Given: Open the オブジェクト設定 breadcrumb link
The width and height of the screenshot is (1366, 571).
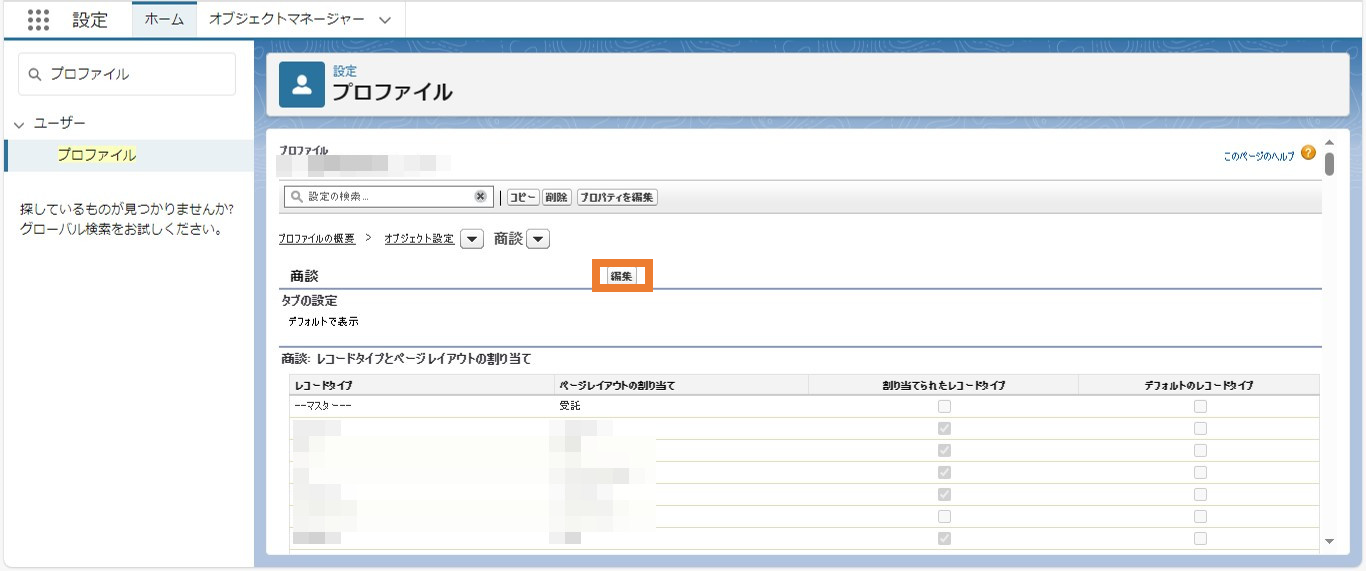Looking at the screenshot, I should coord(419,239).
